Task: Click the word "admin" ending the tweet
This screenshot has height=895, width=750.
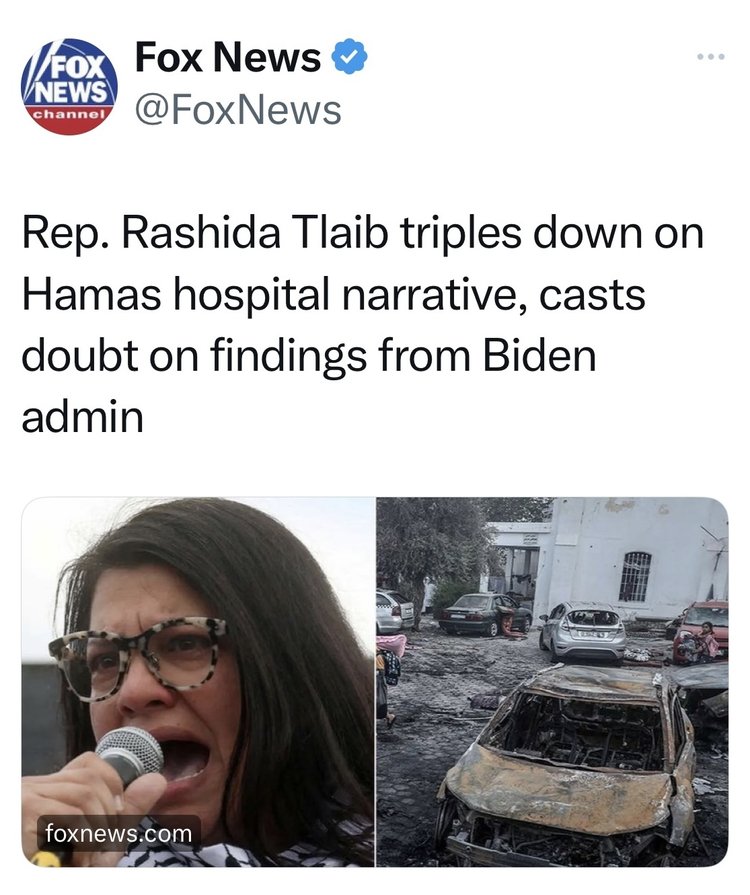Action: click(x=83, y=417)
